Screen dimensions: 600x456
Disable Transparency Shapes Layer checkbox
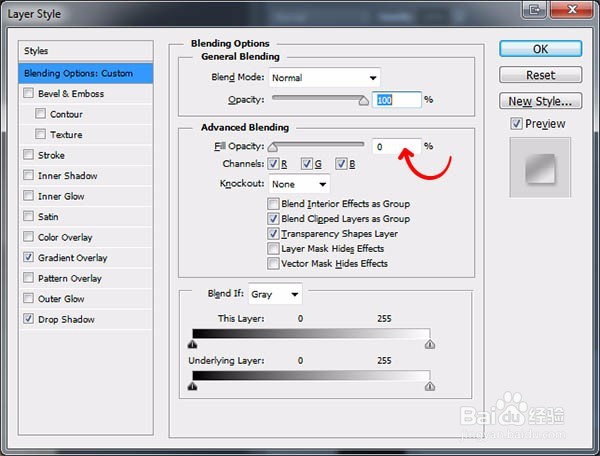(273, 234)
